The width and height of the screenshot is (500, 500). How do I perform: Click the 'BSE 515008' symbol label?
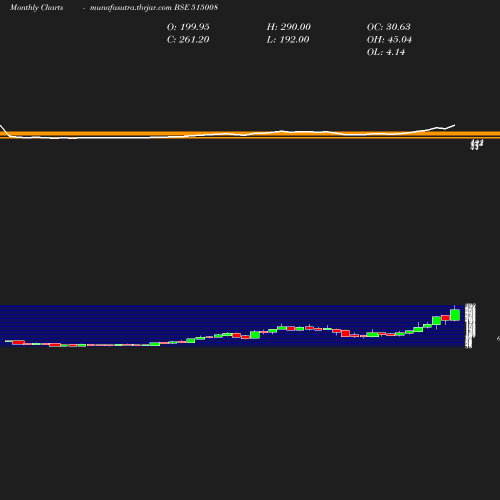coord(196,7)
